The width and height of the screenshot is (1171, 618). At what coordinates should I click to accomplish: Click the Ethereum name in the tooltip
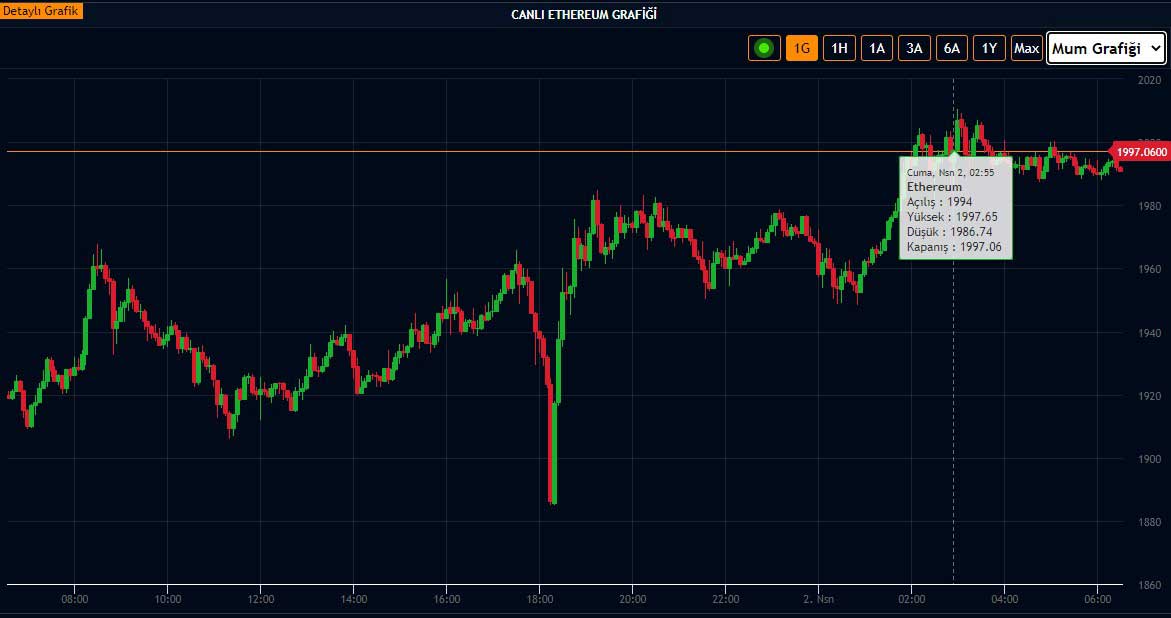[934, 187]
